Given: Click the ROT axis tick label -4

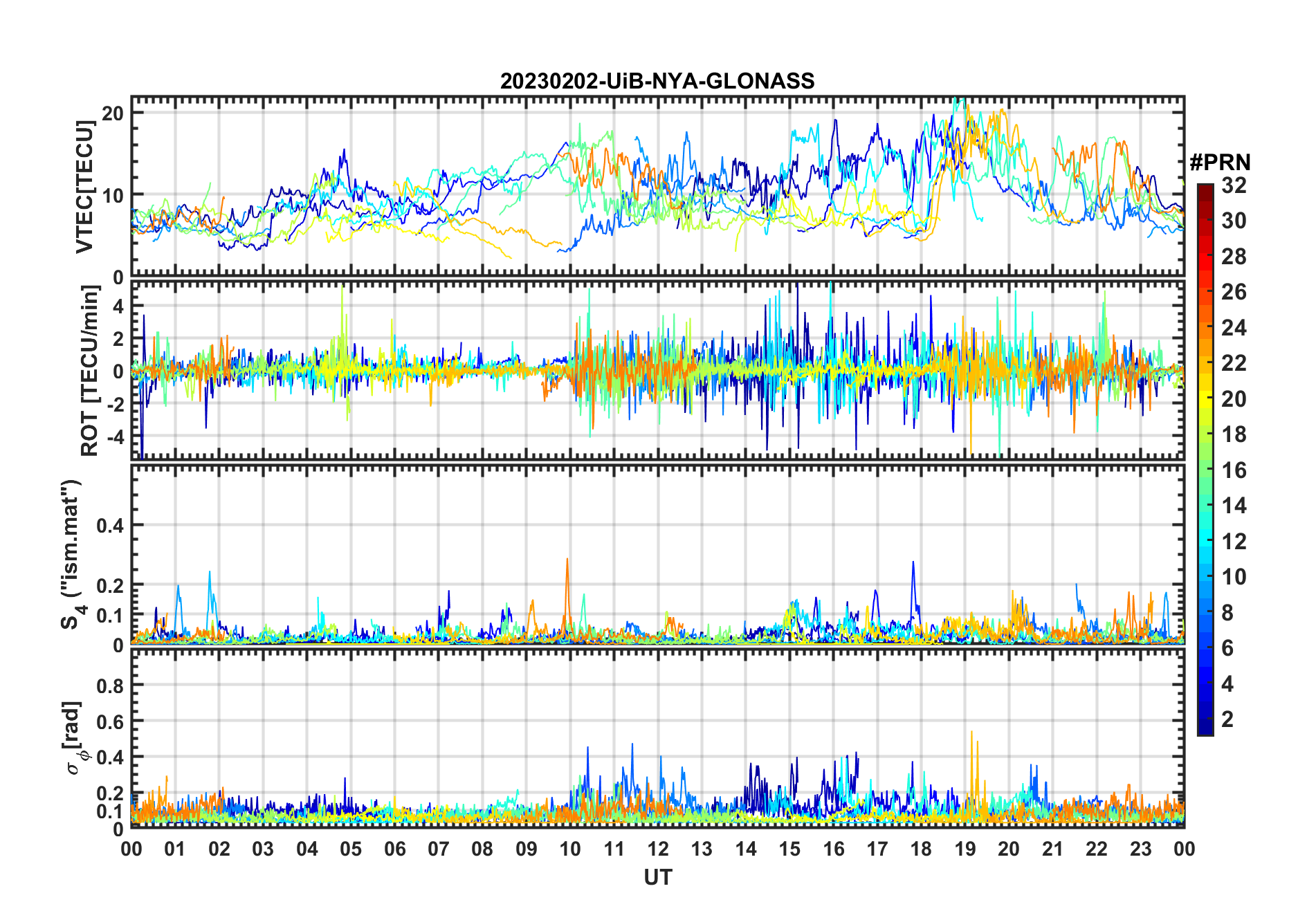Looking at the screenshot, I should pos(115,437).
